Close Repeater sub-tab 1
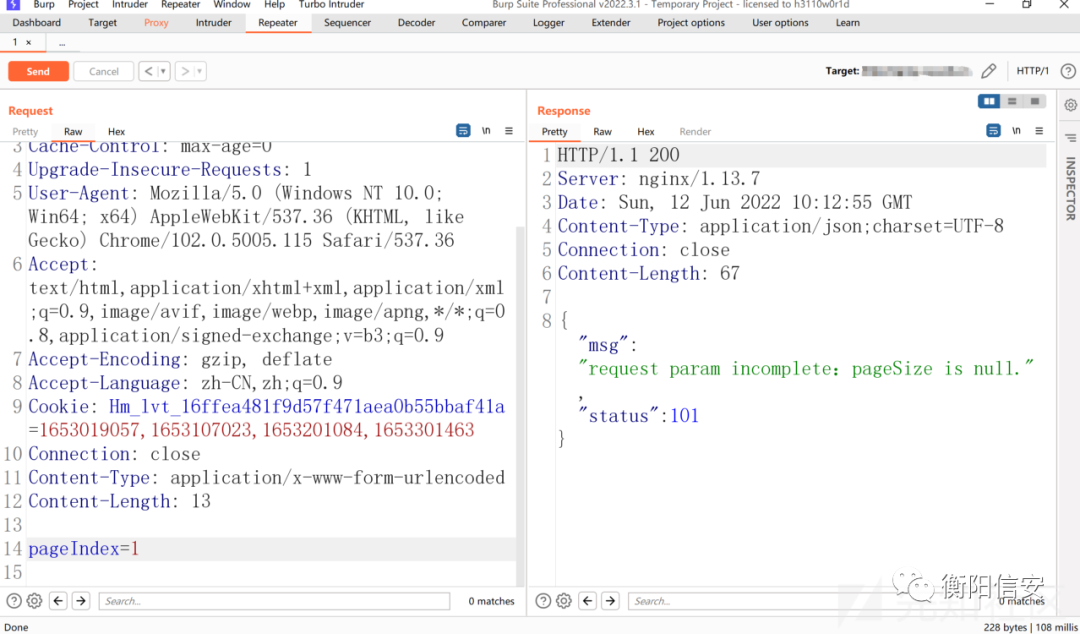The width and height of the screenshot is (1080, 634). point(28,43)
